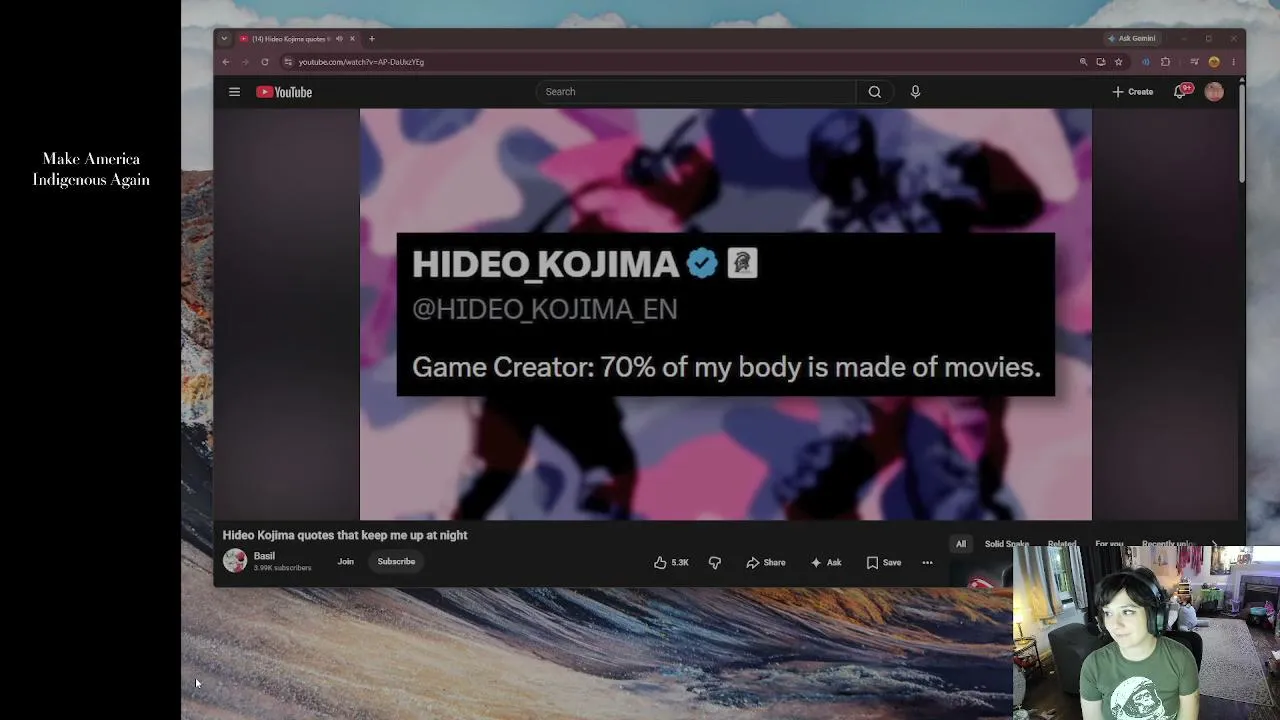
Task: Click the search magnifier button
Action: (875, 92)
